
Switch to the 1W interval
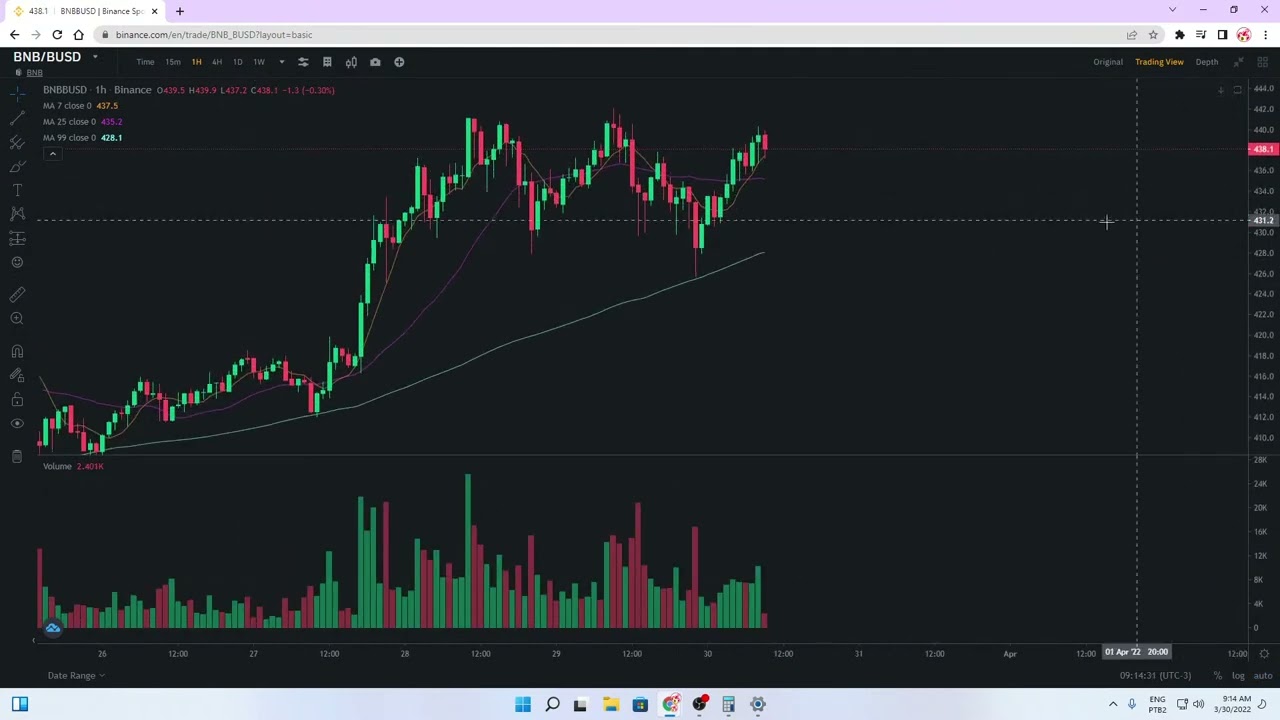click(x=259, y=62)
